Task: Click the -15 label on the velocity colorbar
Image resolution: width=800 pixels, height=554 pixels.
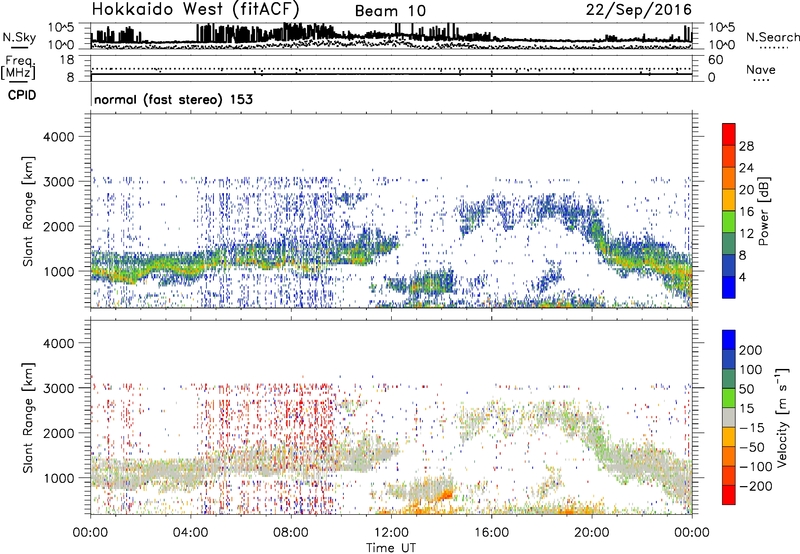Action: click(751, 428)
